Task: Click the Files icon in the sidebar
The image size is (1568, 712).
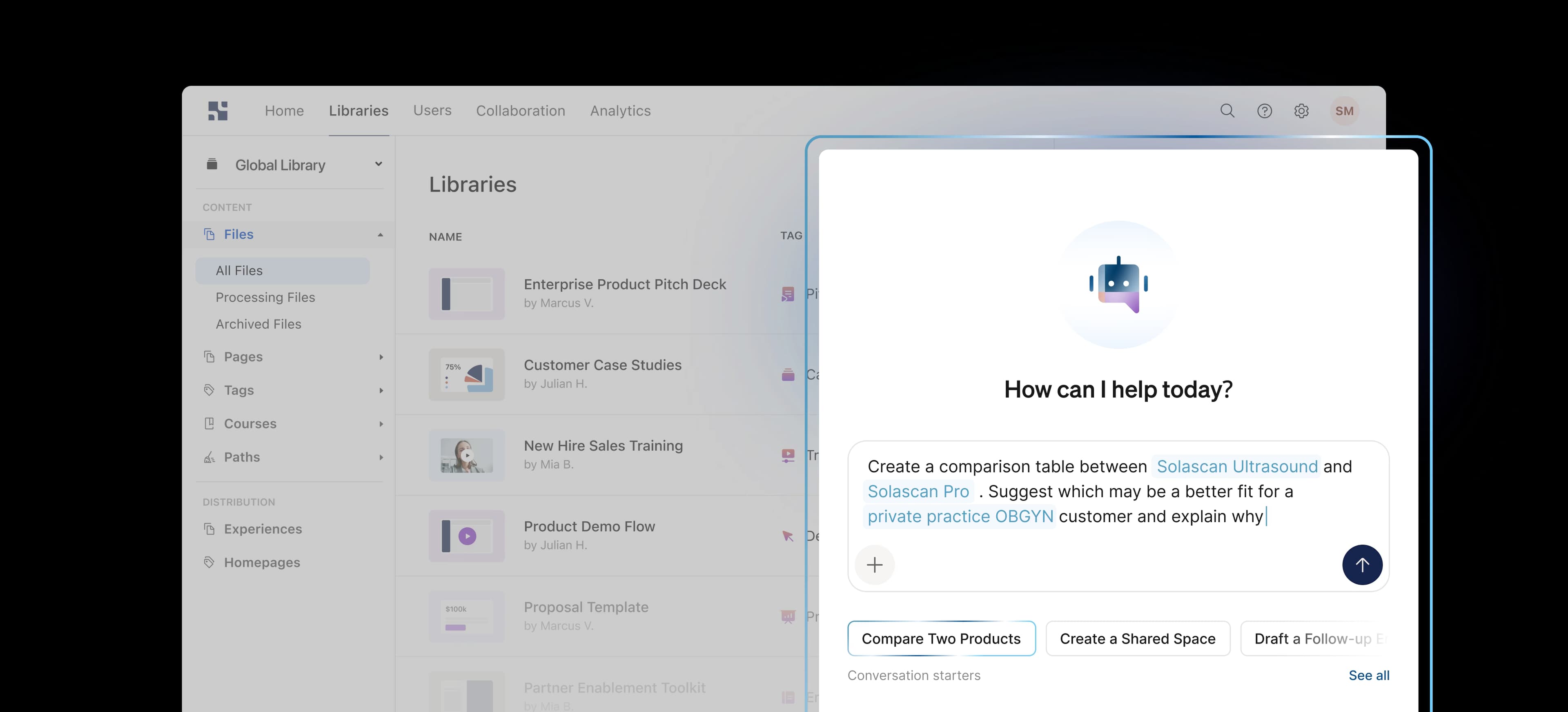Action: (x=209, y=234)
